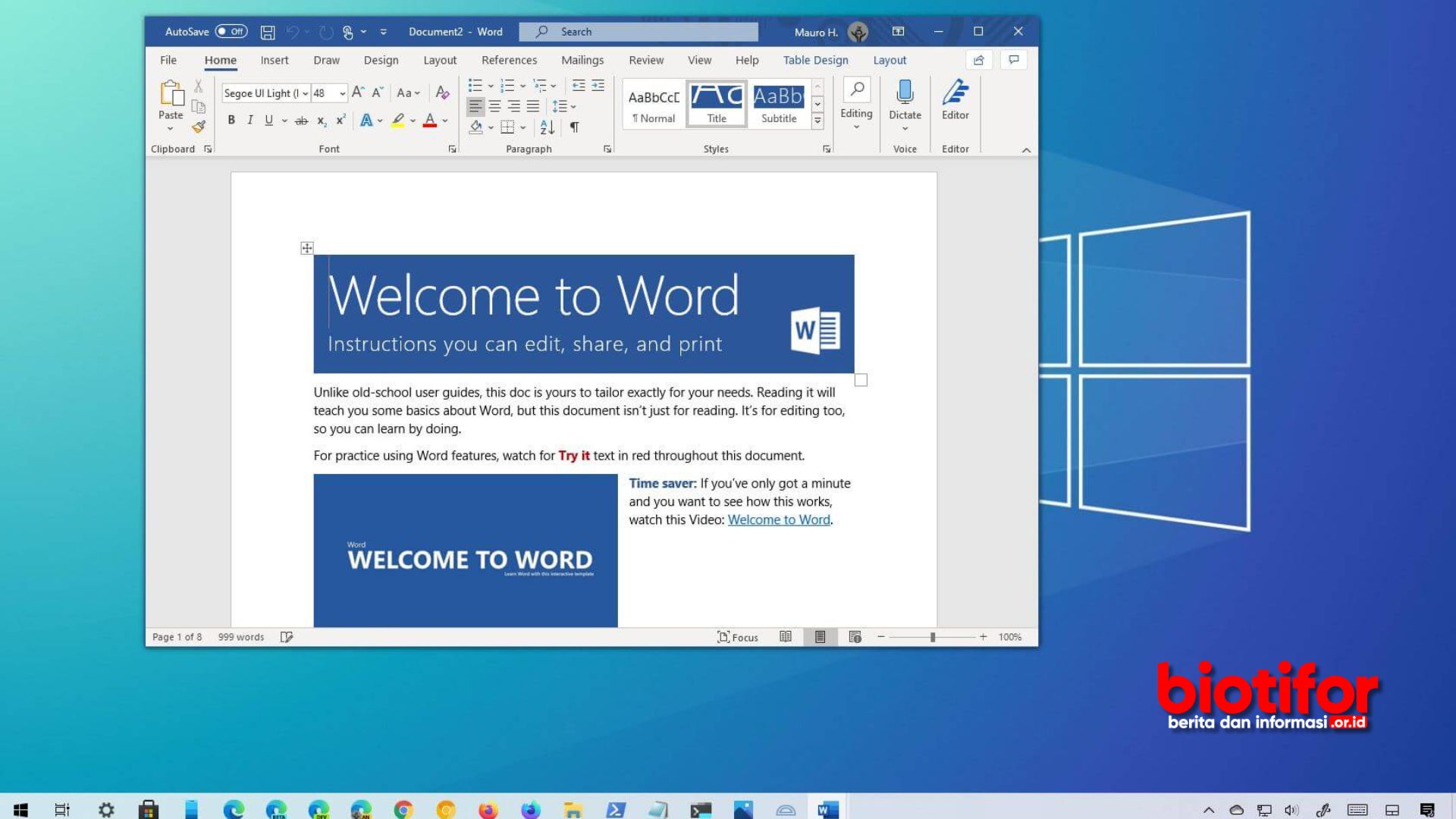Screen dimensions: 1456x819
Task: Select the Format Painter tool
Action: 199,127
